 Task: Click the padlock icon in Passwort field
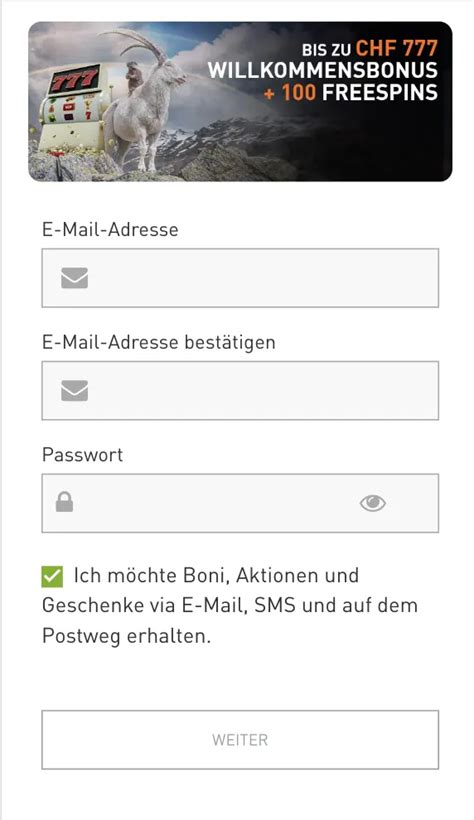point(64,502)
